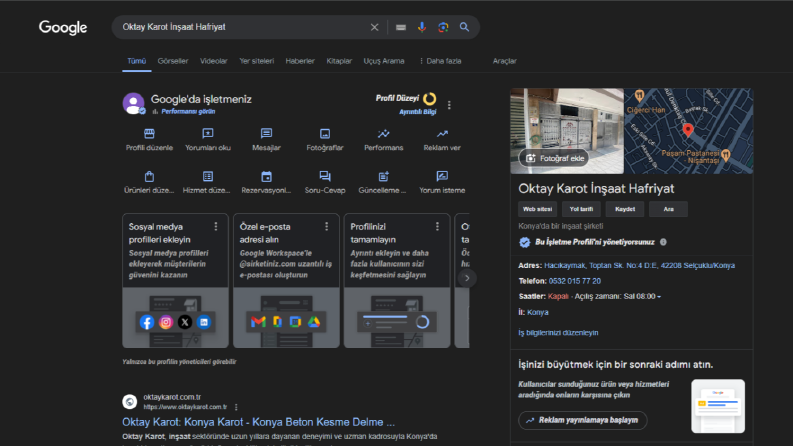Switch to the Videolar tab
793x446 pixels.
coord(213,61)
